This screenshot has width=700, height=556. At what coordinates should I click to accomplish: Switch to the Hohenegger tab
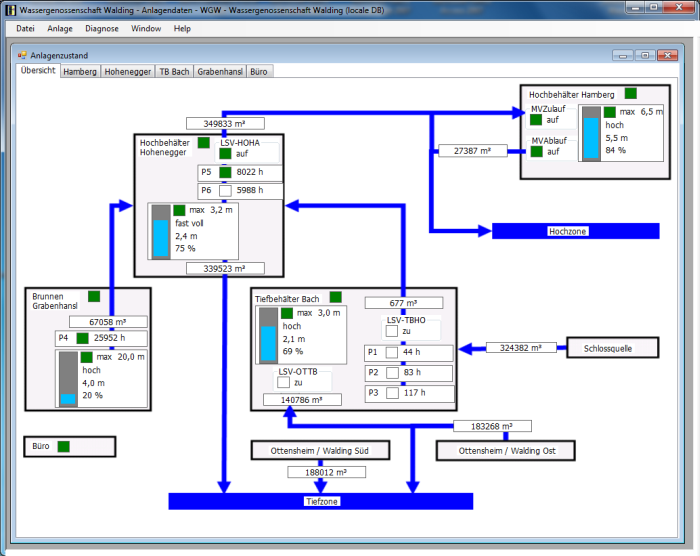coord(128,72)
